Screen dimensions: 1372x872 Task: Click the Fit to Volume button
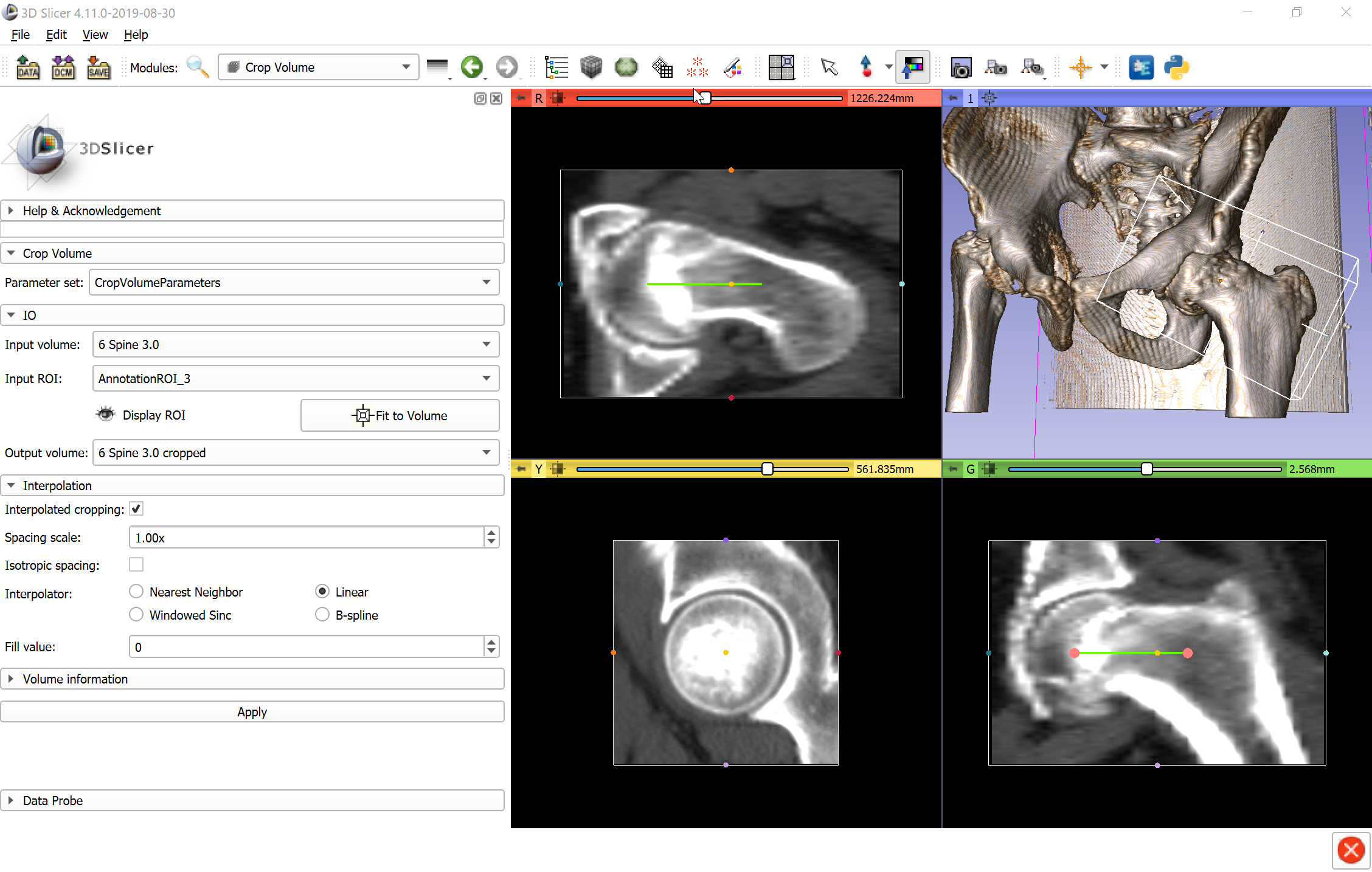400,415
